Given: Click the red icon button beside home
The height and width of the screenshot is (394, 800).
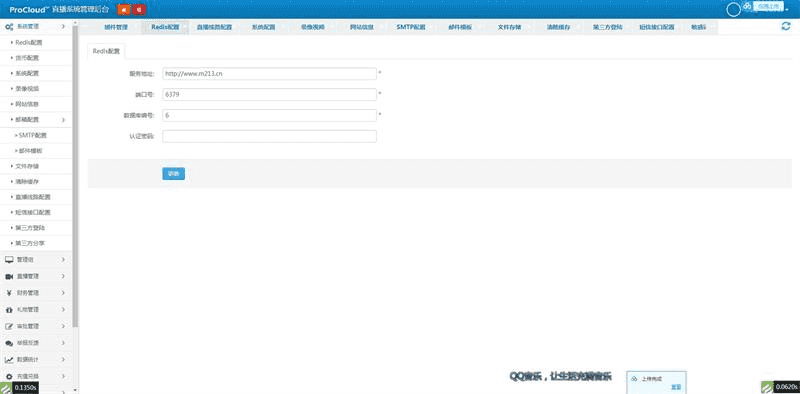Looking at the screenshot, I should [139, 9].
